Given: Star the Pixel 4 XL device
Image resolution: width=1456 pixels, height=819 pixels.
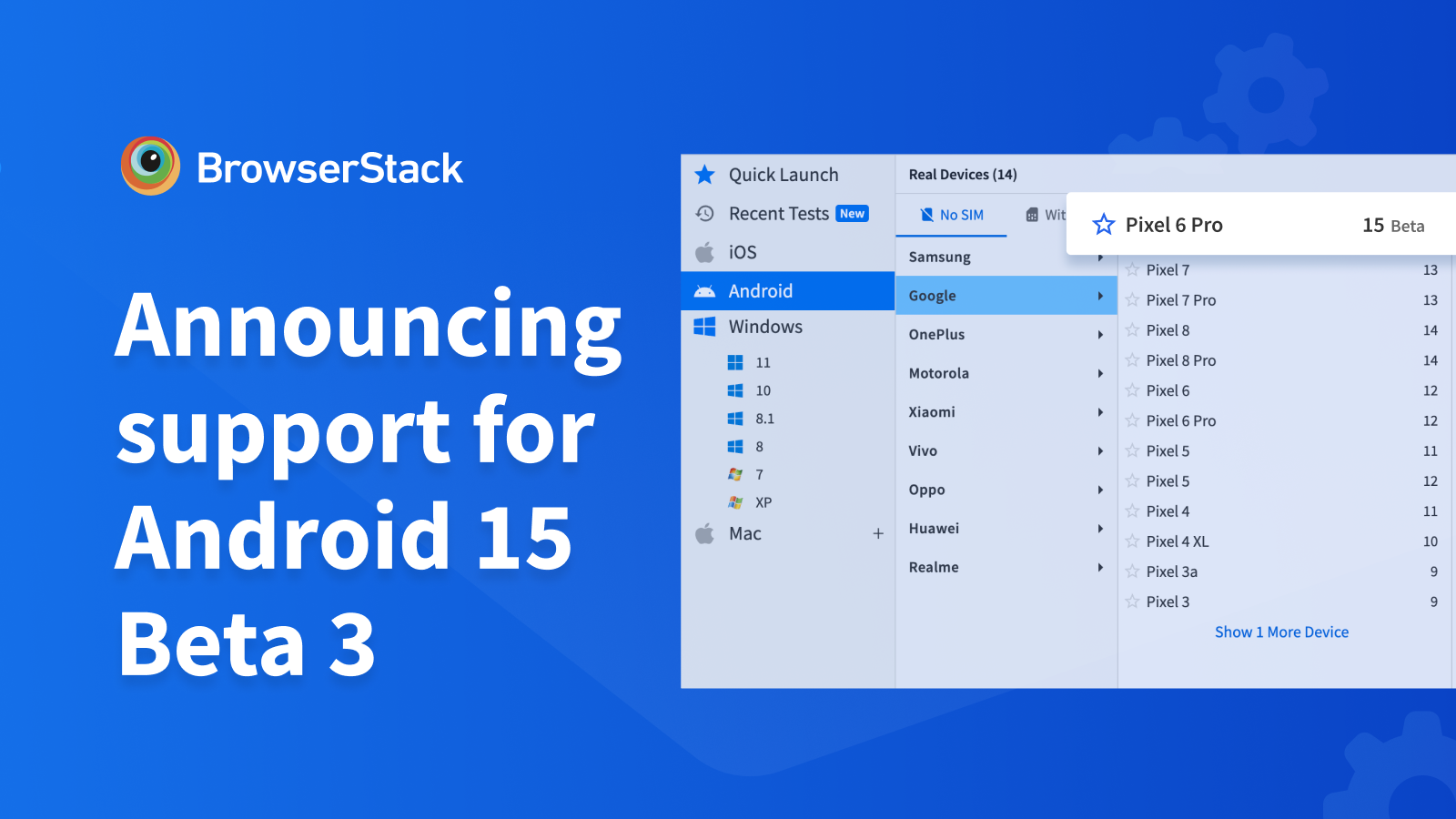Looking at the screenshot, I should [1132, 541].
